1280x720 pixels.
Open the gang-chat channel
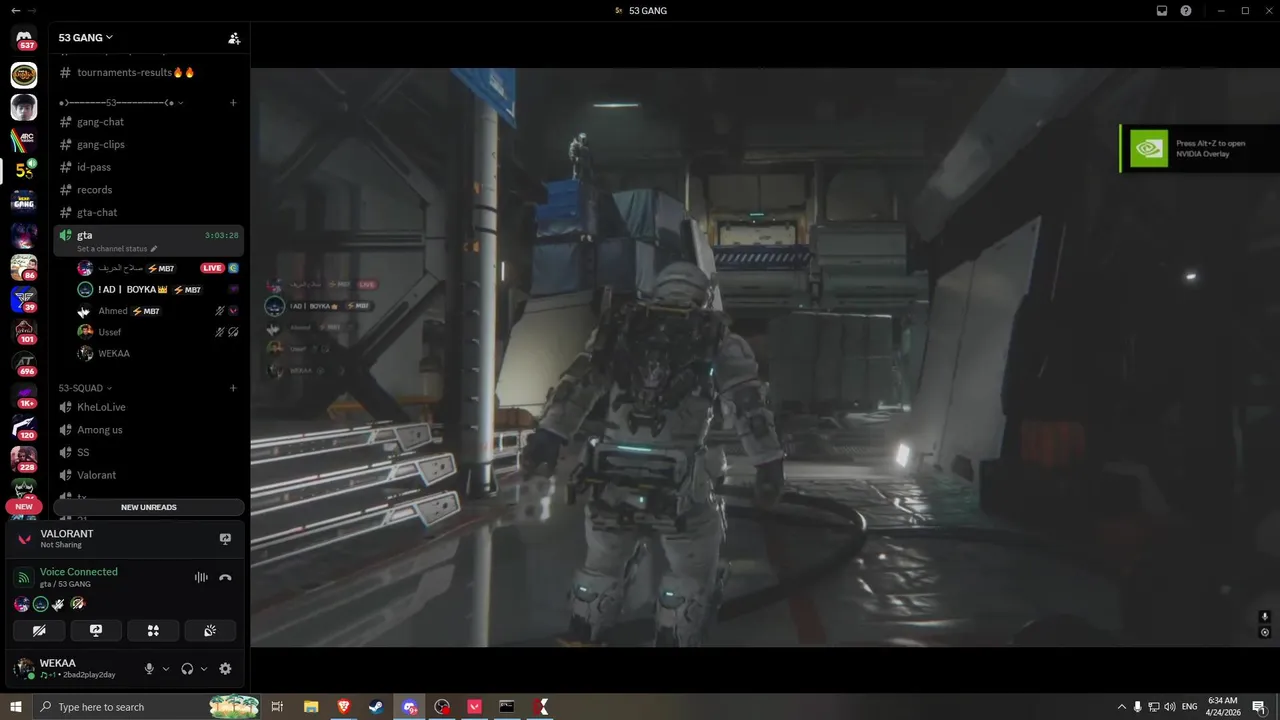point(148,122)
